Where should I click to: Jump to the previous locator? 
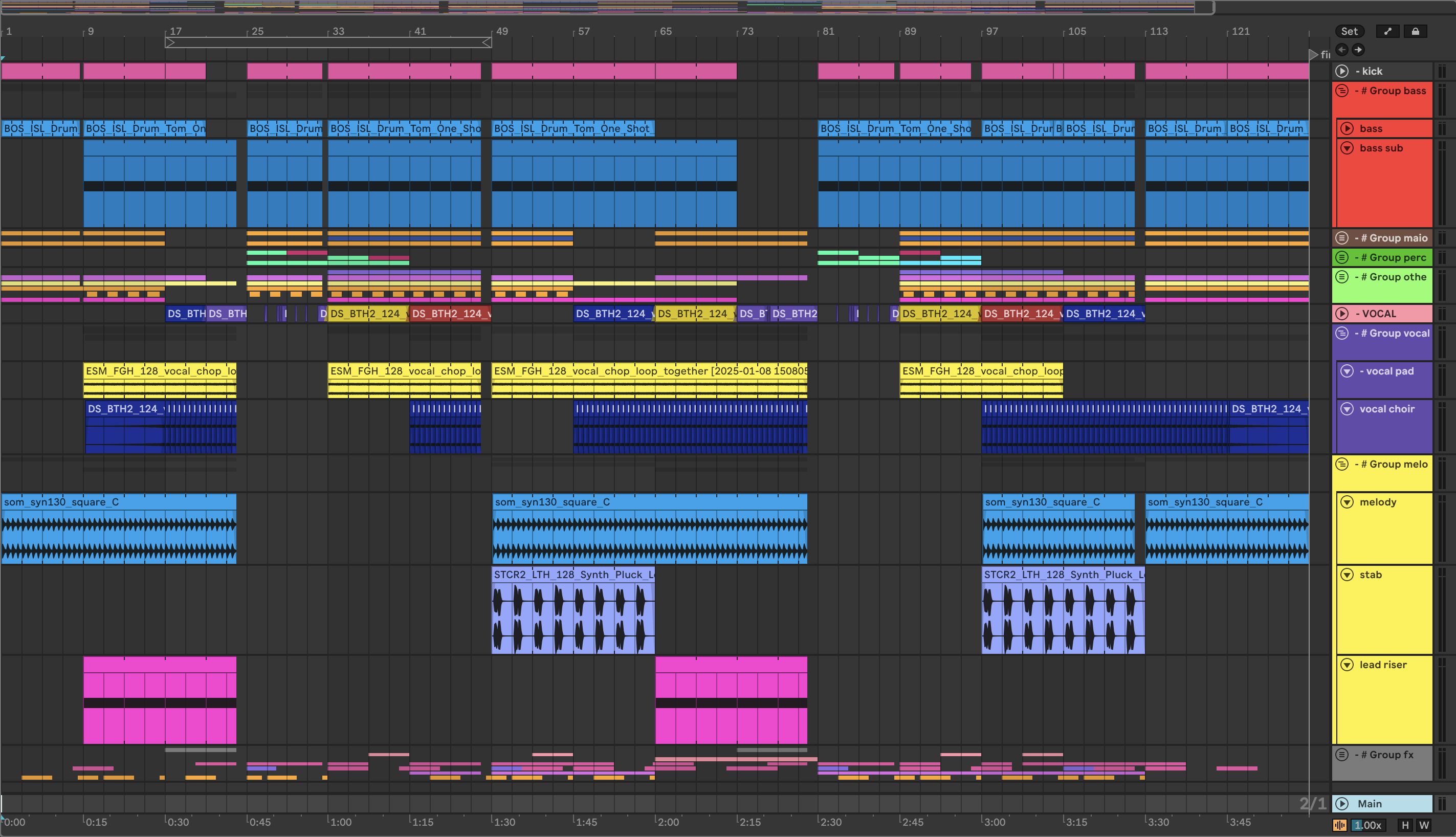(x=1341, y=50)
